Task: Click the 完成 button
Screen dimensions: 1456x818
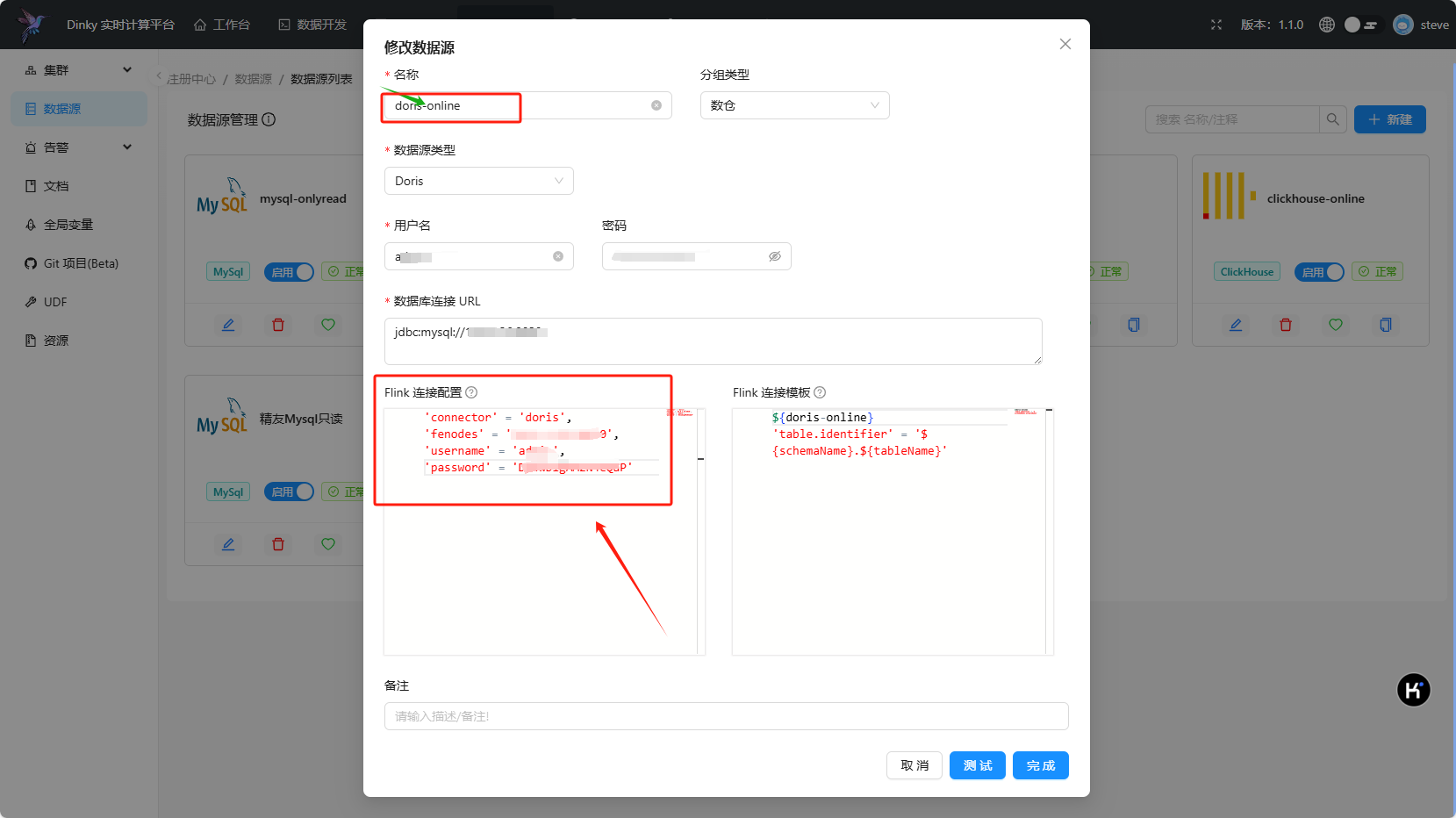Action: coord(1040,765)
